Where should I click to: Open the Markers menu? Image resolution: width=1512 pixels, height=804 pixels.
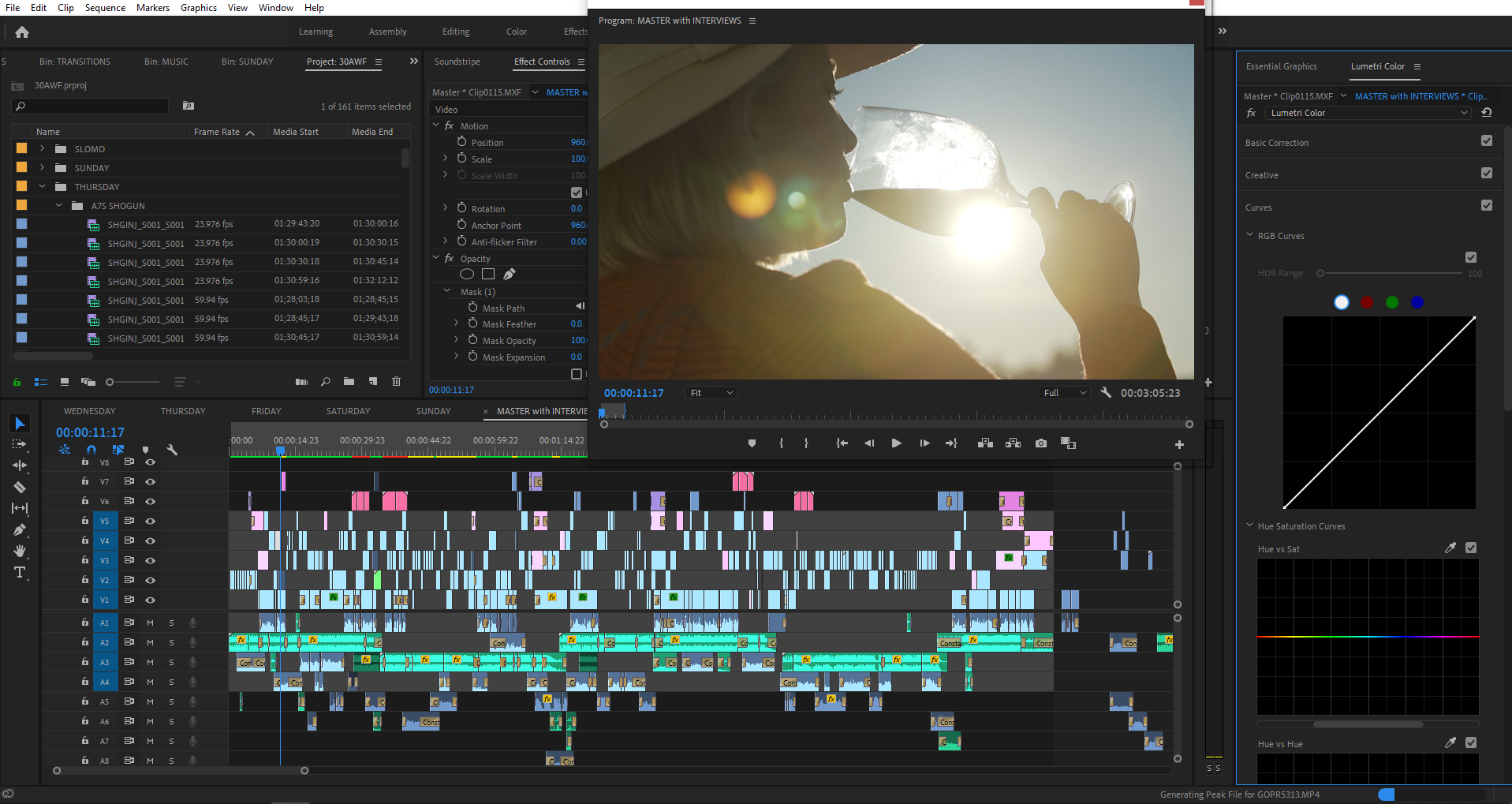[x=153, y=8]
